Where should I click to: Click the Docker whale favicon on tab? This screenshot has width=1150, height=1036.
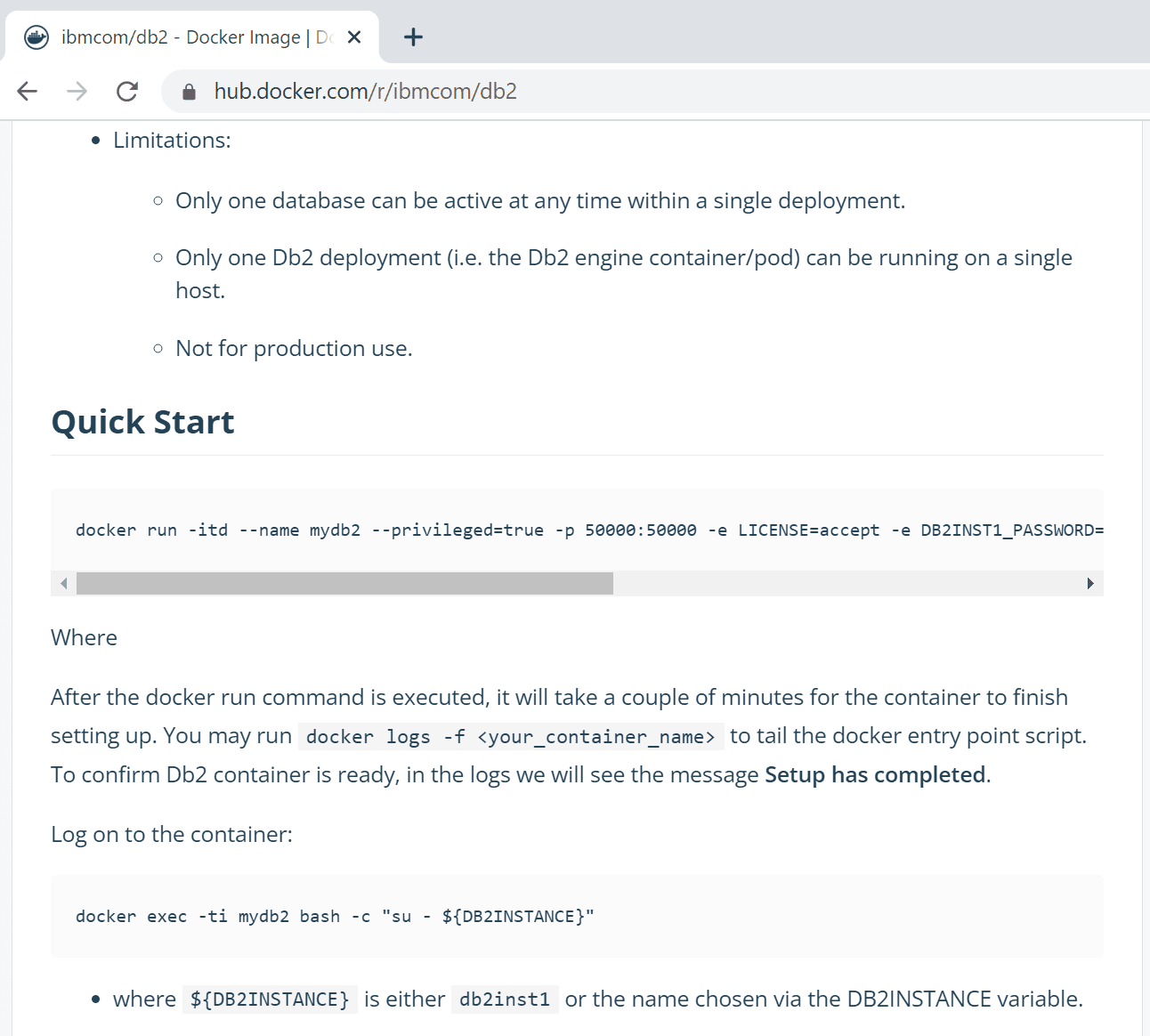(x=36, y=37)
